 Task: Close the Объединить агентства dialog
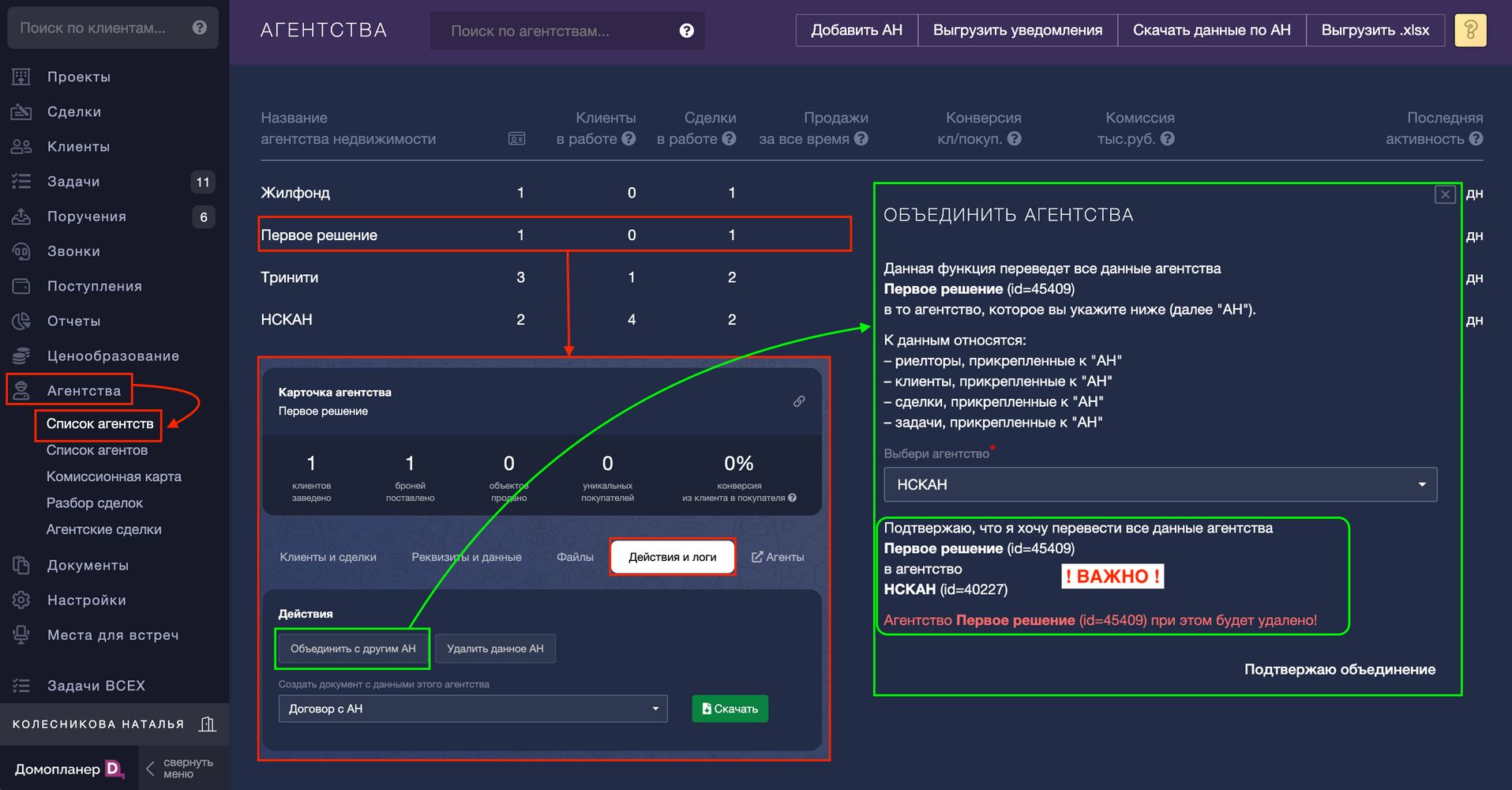(x=1445, y=194)
